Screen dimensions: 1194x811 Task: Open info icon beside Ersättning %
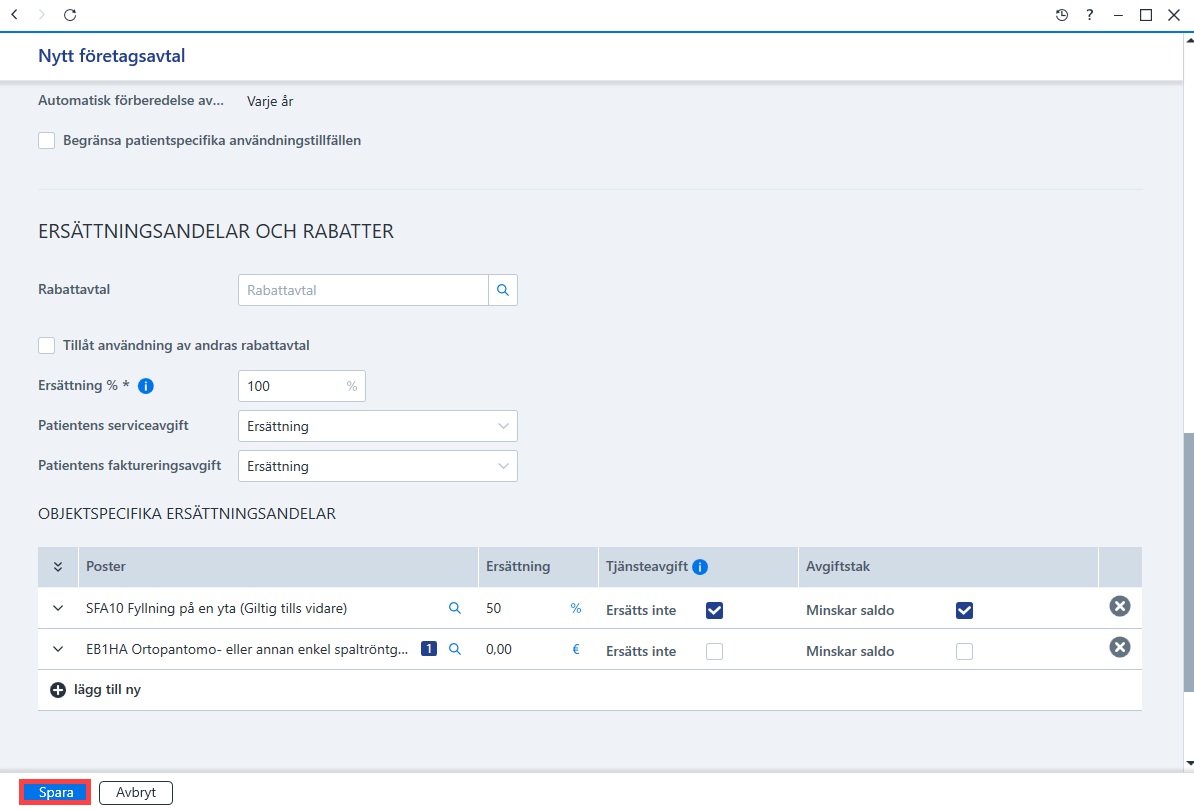click(145, 386)
